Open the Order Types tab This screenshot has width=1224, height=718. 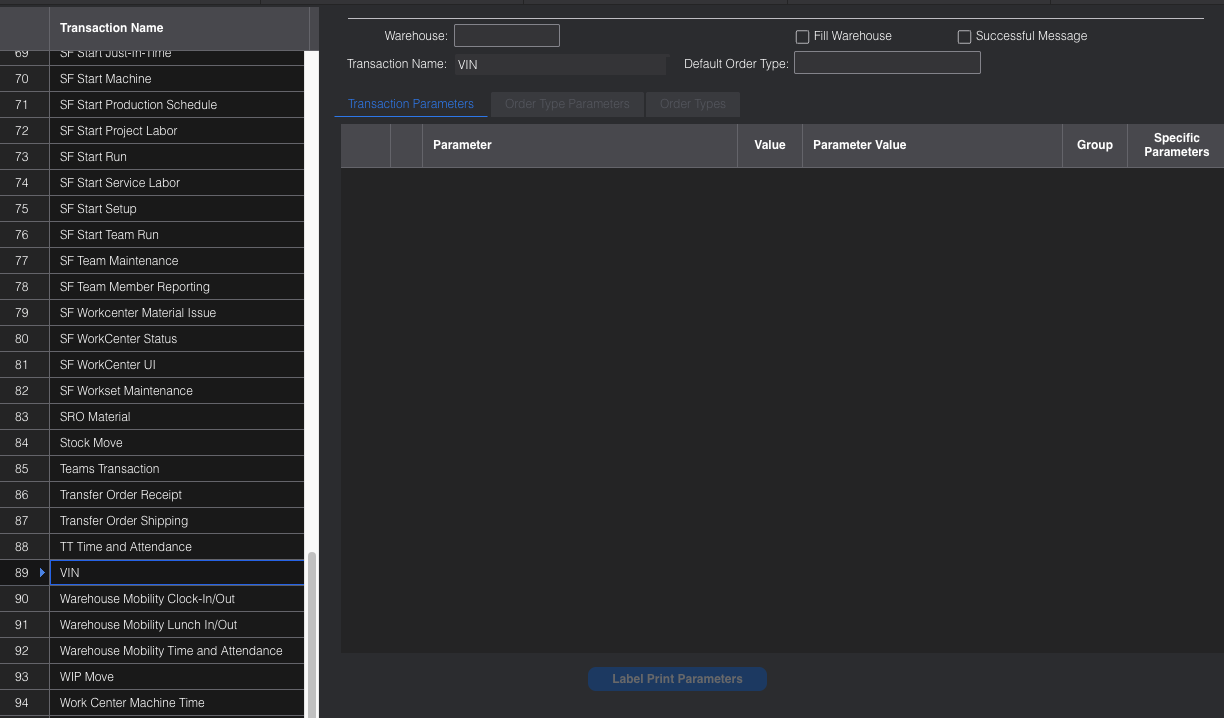click(693, 104)
